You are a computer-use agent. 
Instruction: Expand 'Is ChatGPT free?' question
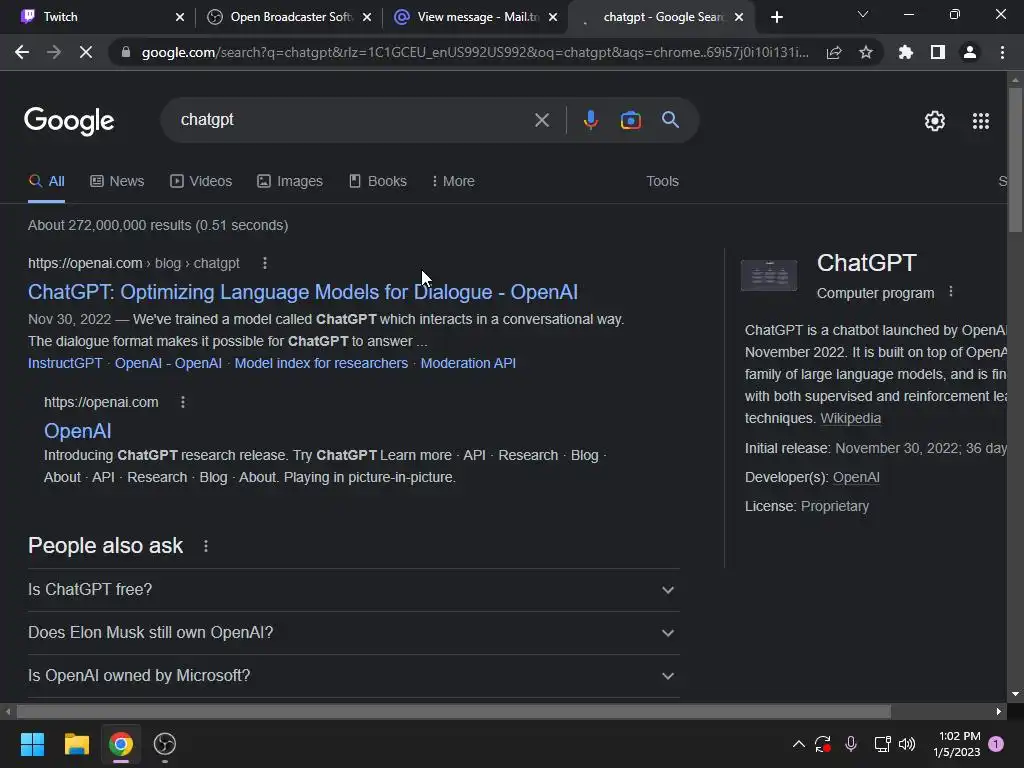pyautogui.click(x=353, y=590)
